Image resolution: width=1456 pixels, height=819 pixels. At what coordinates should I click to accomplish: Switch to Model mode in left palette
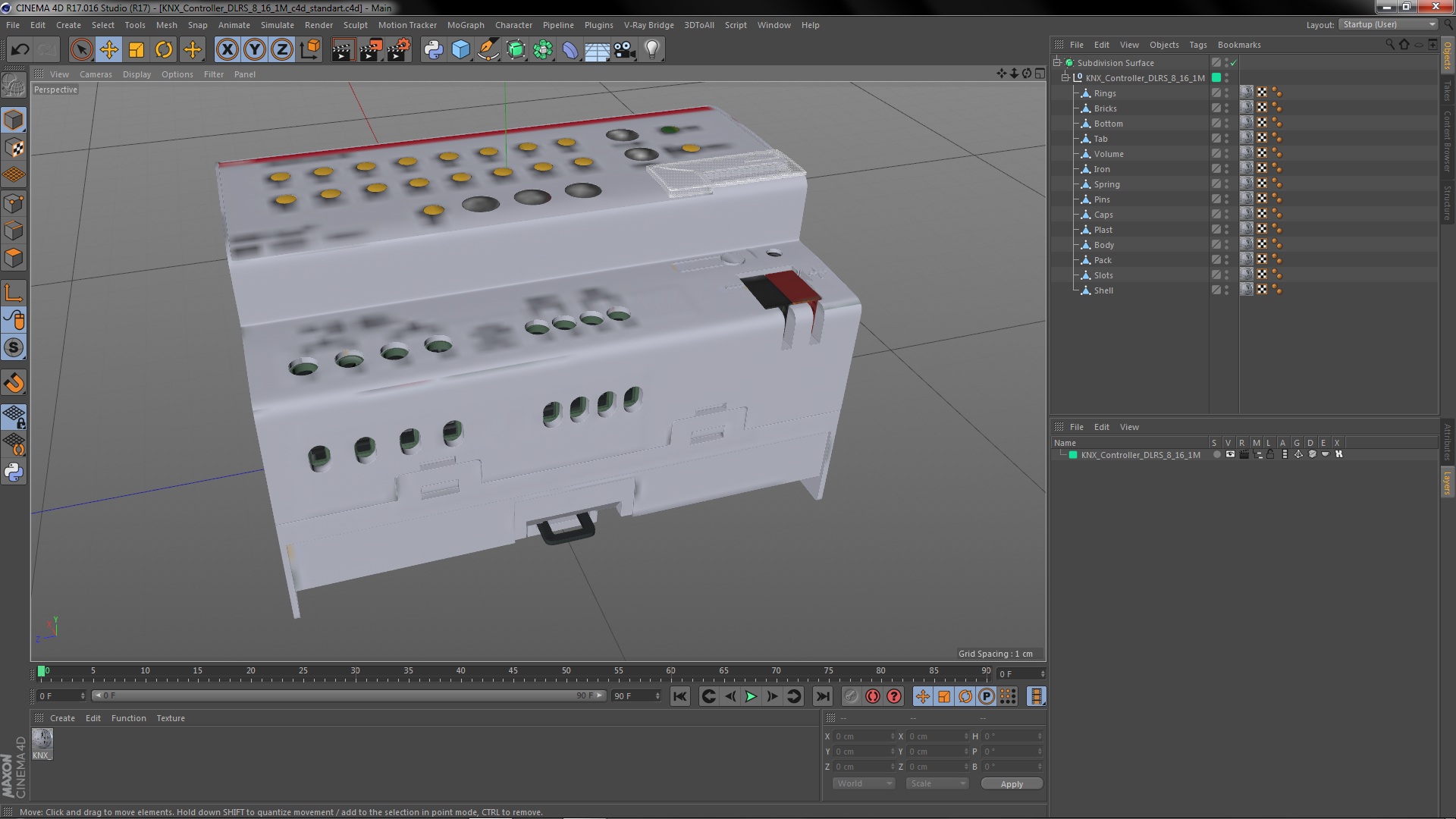pyautogui.click(x=14, y=121)
